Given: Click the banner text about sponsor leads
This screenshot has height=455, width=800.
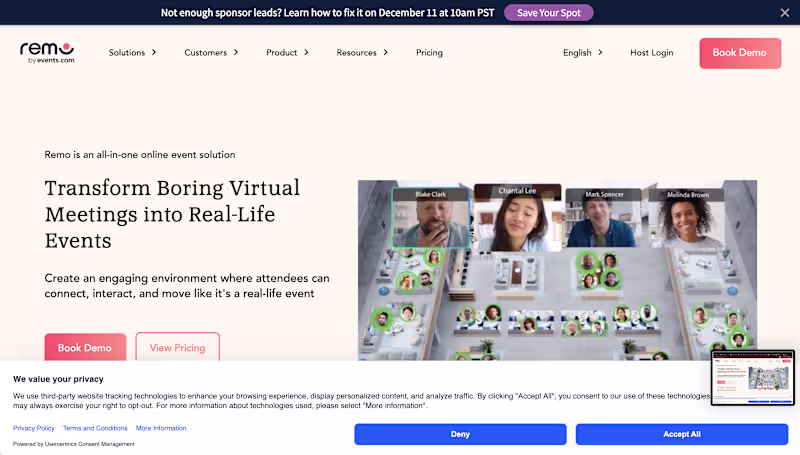Looking at the screenshot, I should pyautogui.click(x=328, y=13).
